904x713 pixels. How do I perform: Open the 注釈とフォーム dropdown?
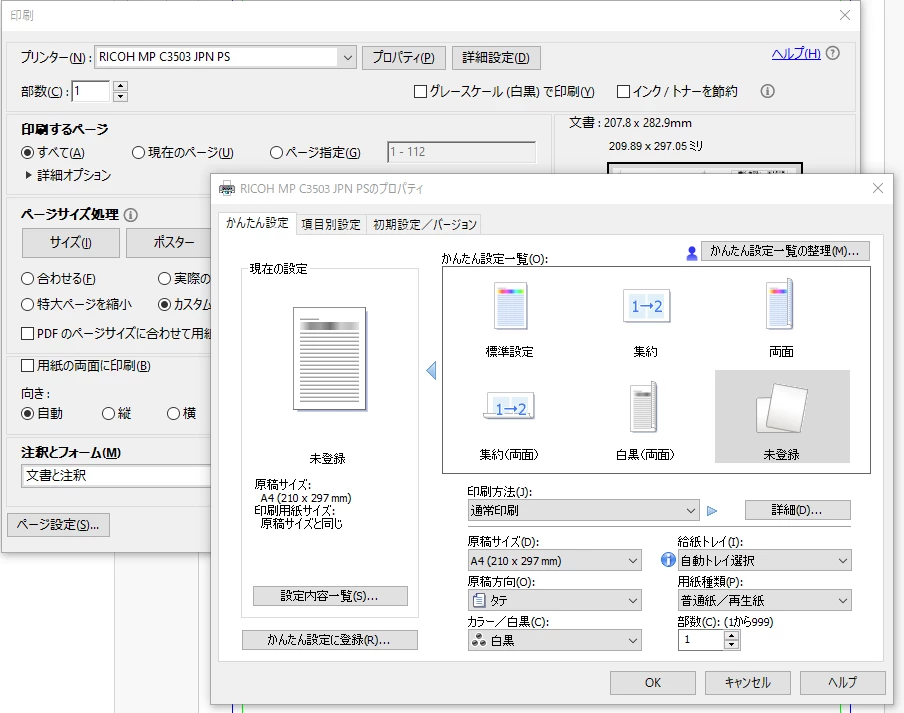115,476
